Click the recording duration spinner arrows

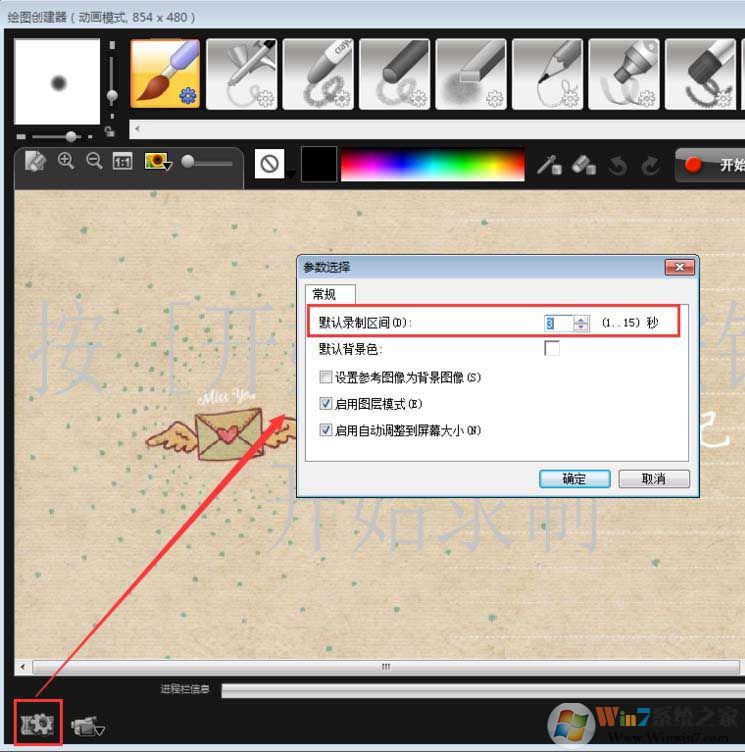(x=581, y=323)
